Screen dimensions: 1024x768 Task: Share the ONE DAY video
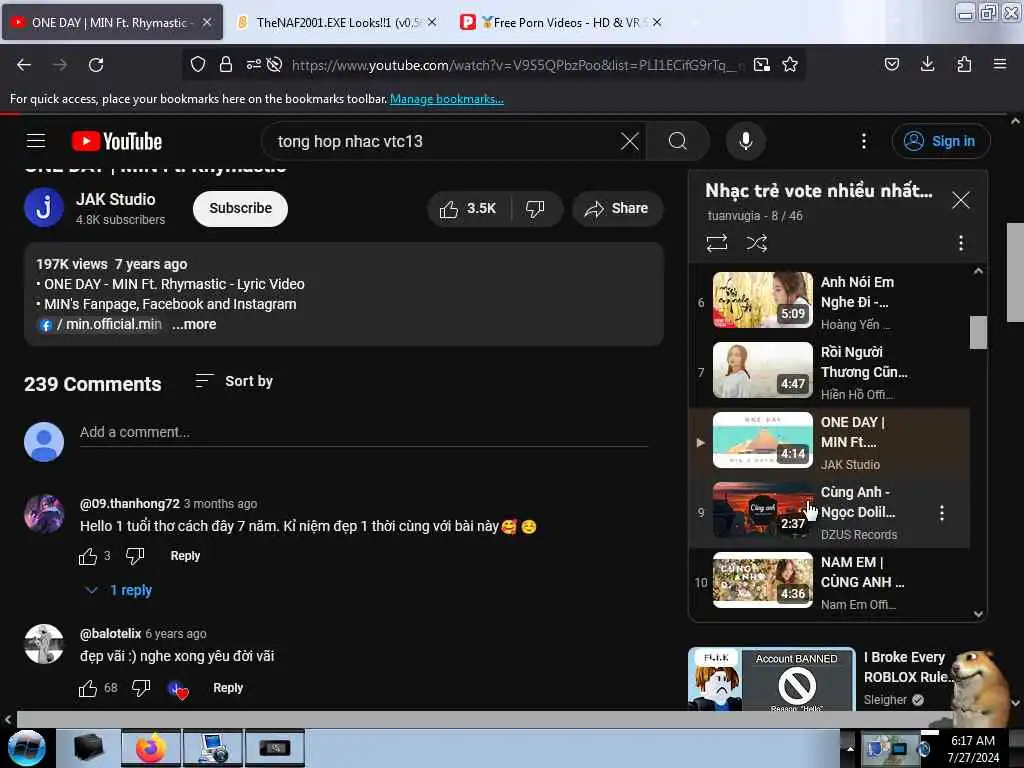616,209
